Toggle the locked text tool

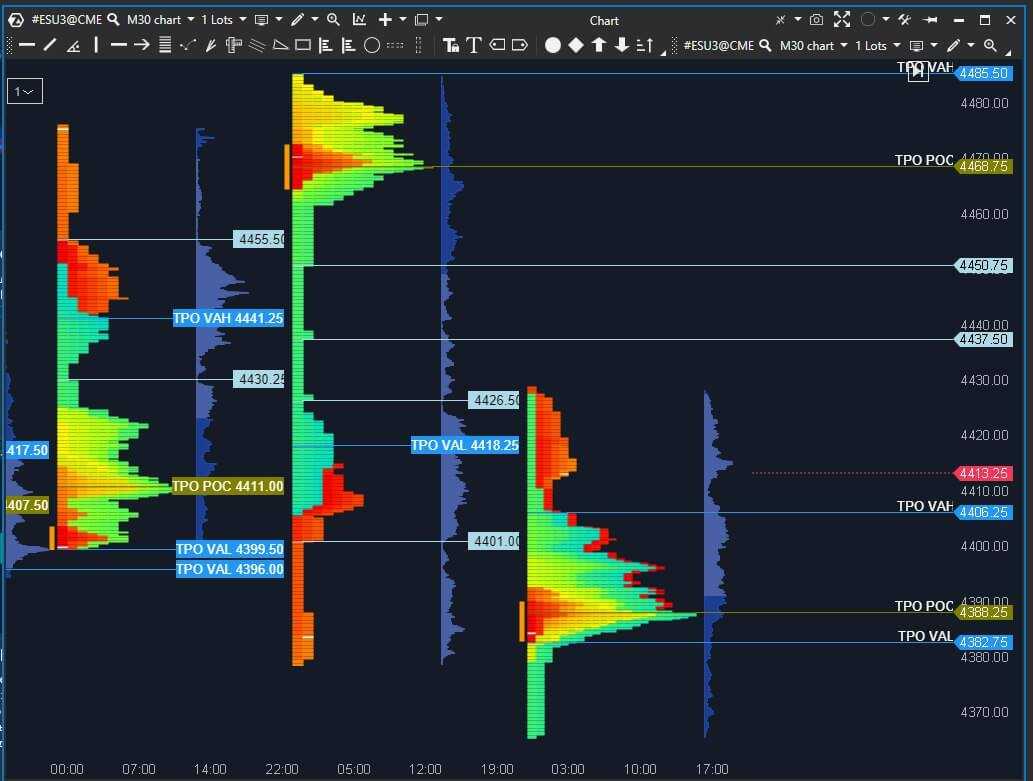[x=451, y=45]
